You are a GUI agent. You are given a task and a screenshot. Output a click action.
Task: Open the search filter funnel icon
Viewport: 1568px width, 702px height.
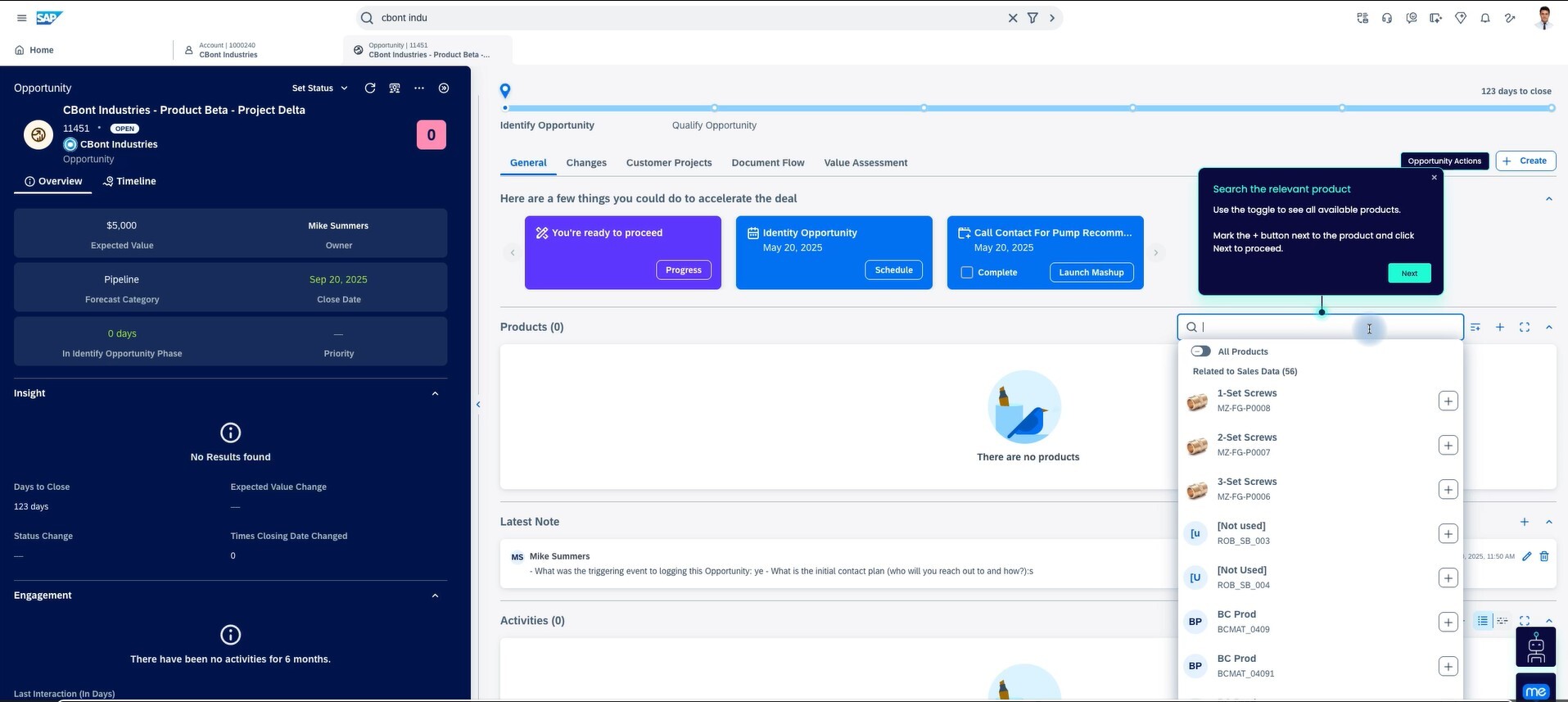click(x=1033, y=18)
